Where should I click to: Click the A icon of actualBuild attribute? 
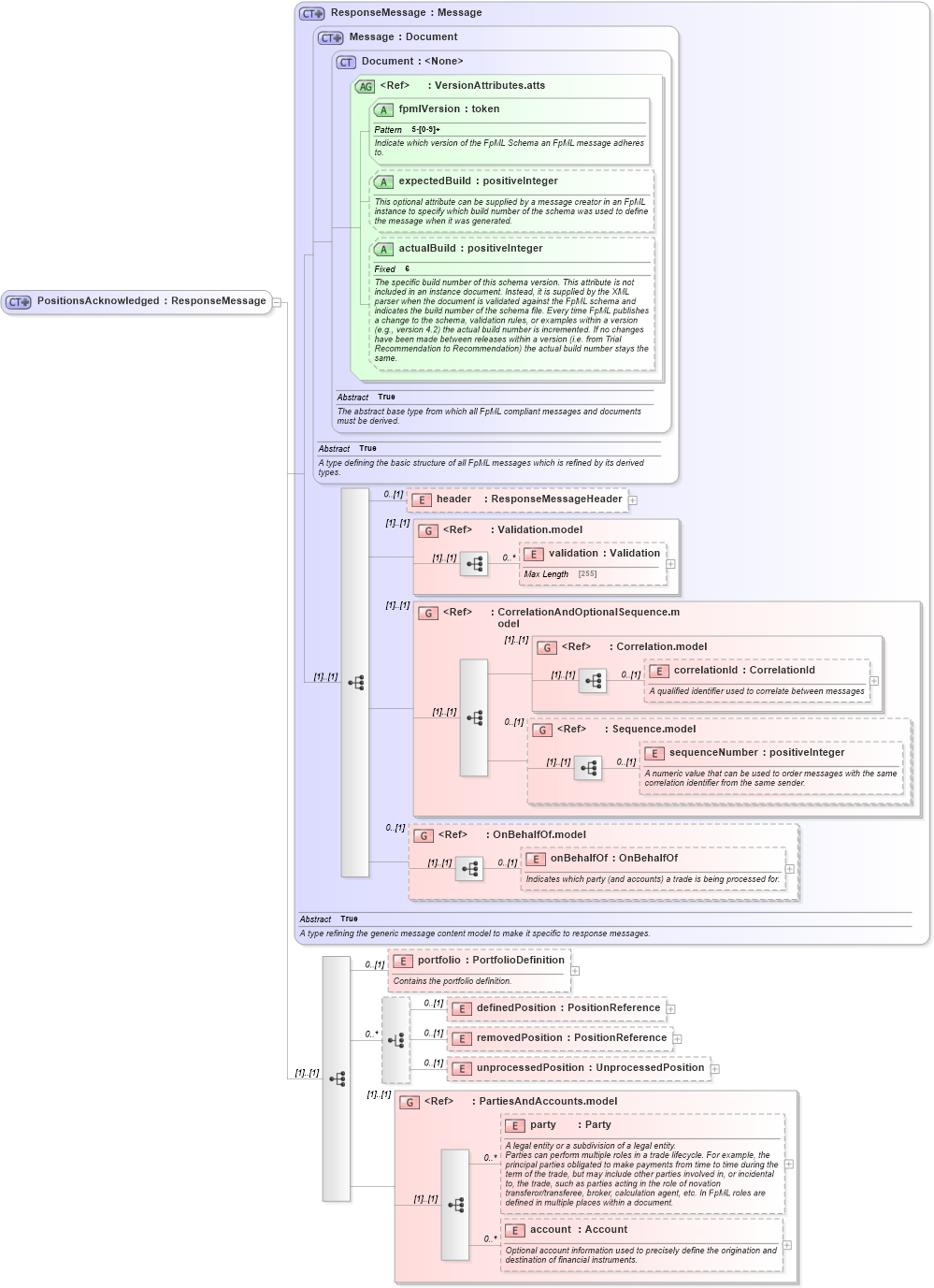click(383, 249)
